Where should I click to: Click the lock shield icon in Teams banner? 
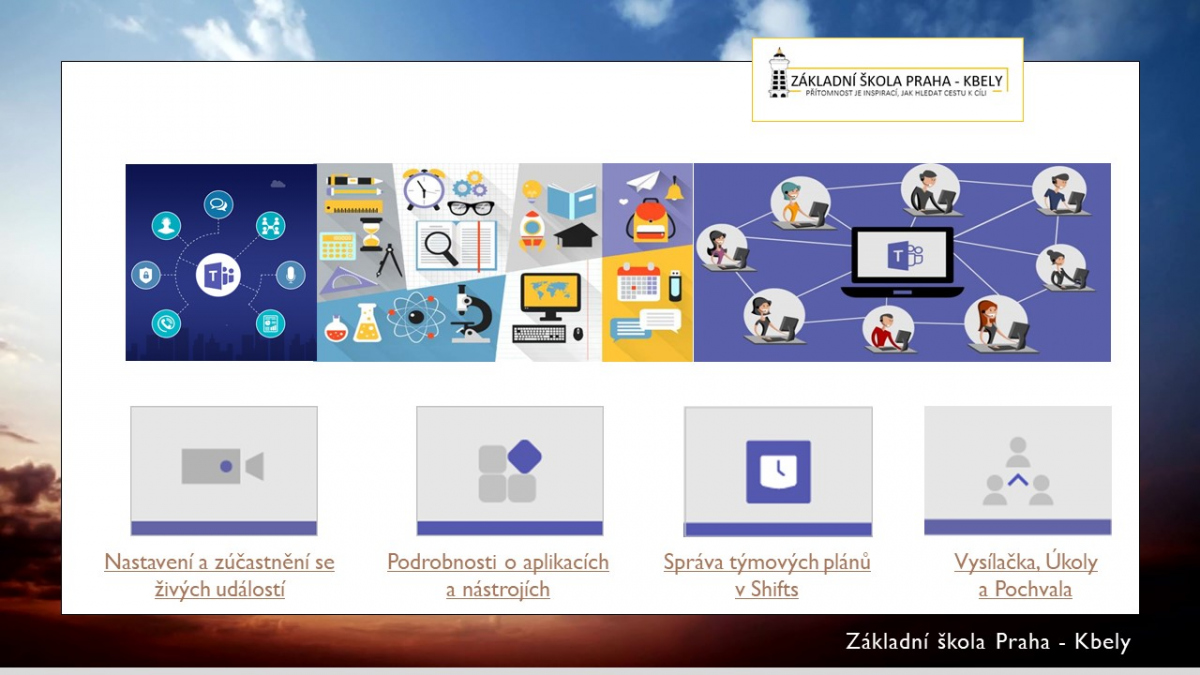pos(145,275)
